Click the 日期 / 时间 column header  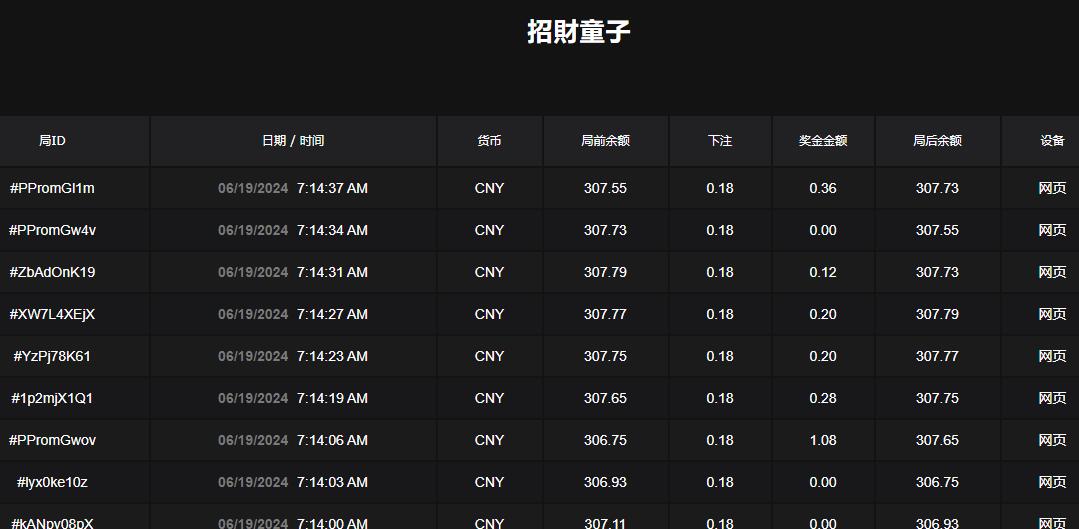293,140
